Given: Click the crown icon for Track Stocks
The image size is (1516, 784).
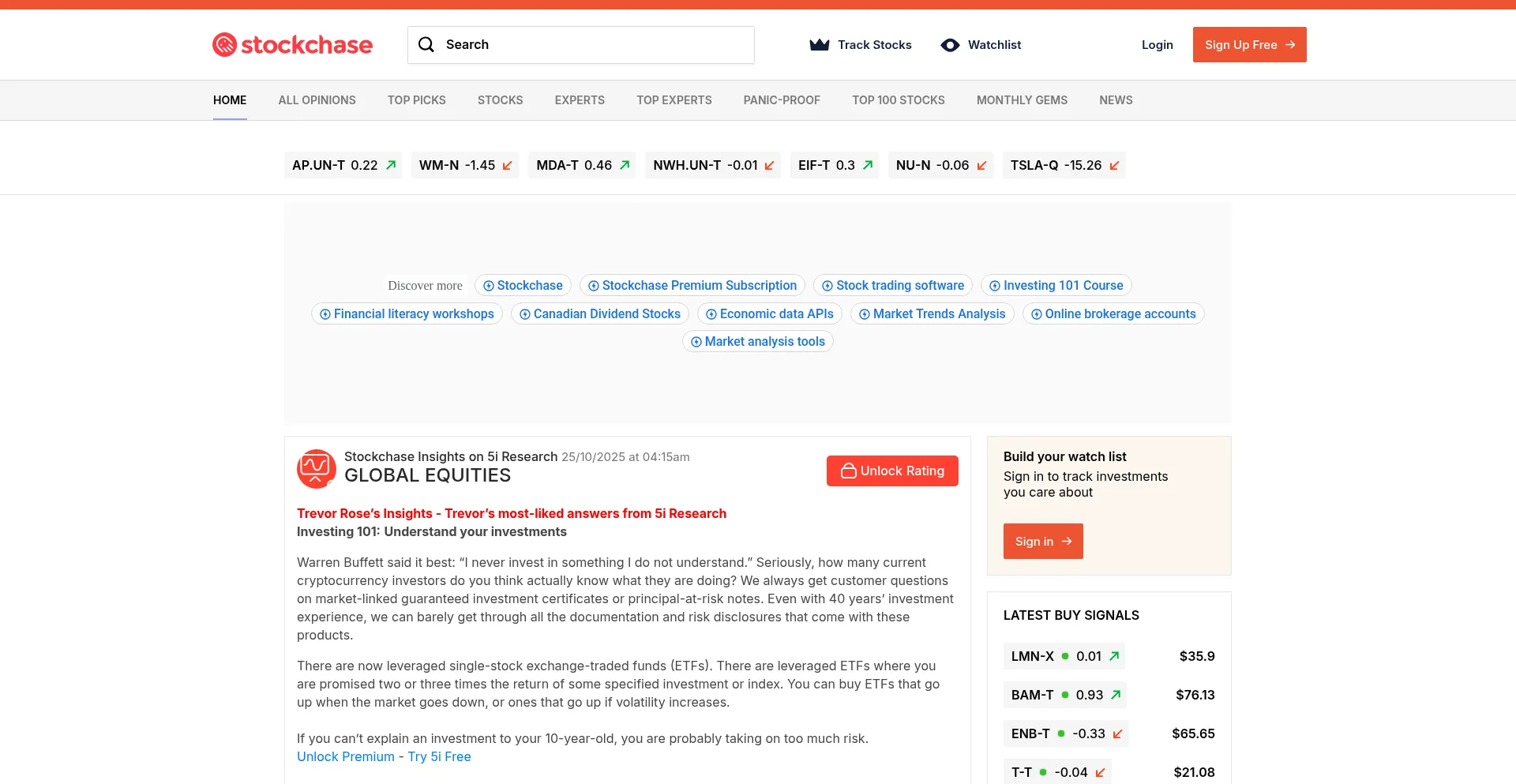Looking at the screenshot, I should coord(820,45).
